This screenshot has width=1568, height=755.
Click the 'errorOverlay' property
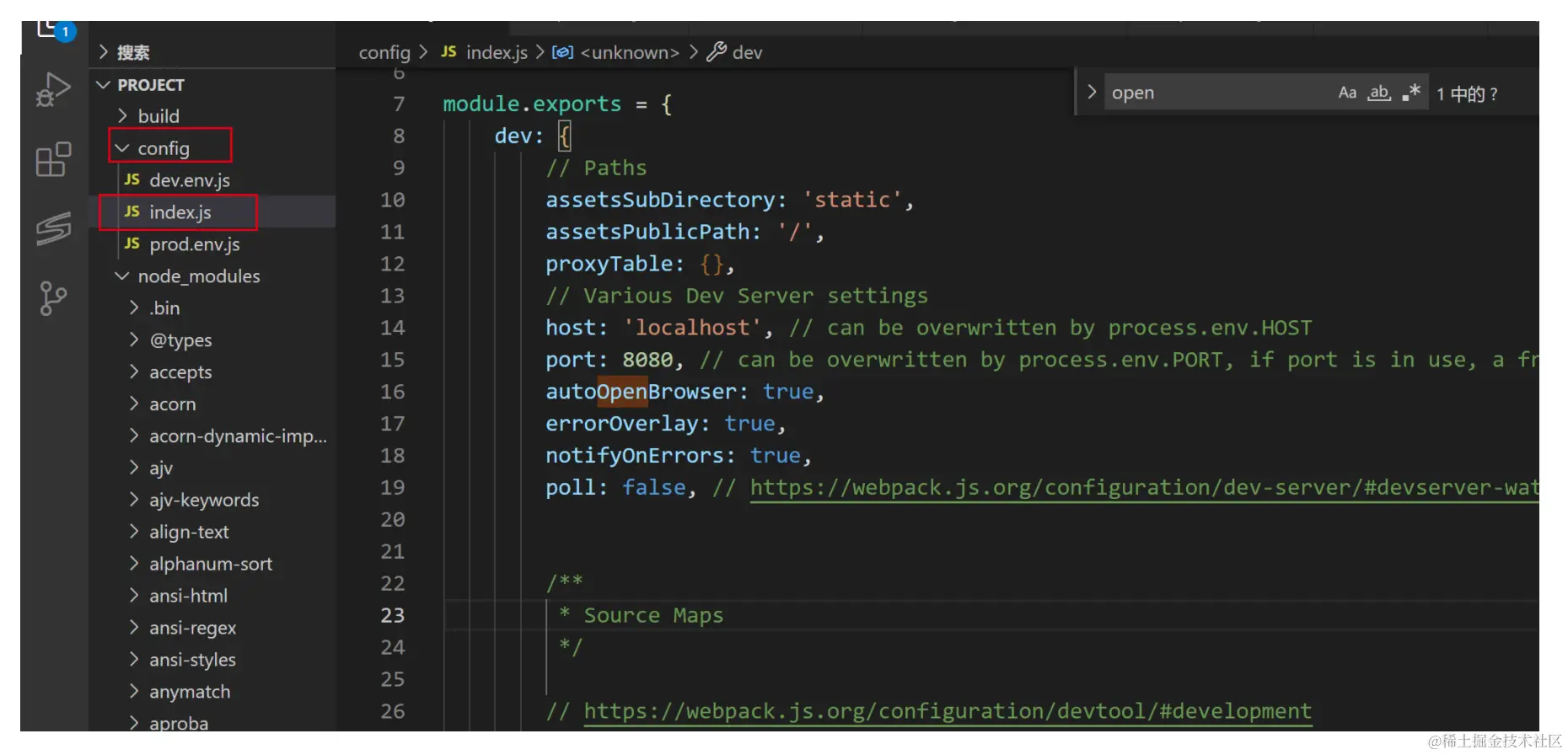pyautogui.click(x=622, y=424)
